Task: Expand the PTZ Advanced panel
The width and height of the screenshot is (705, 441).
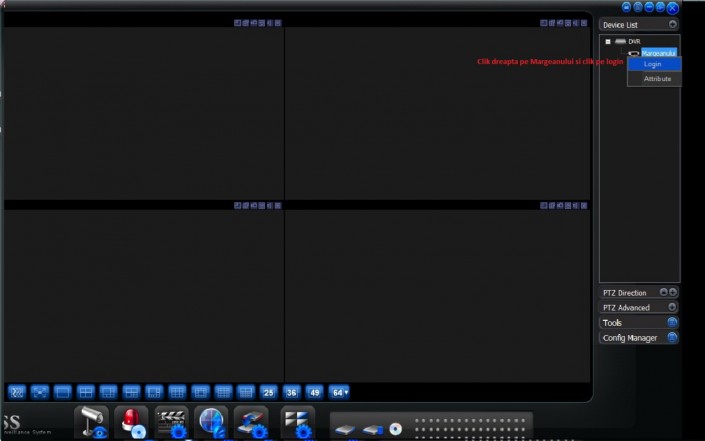Action: [x=672, y=308]
